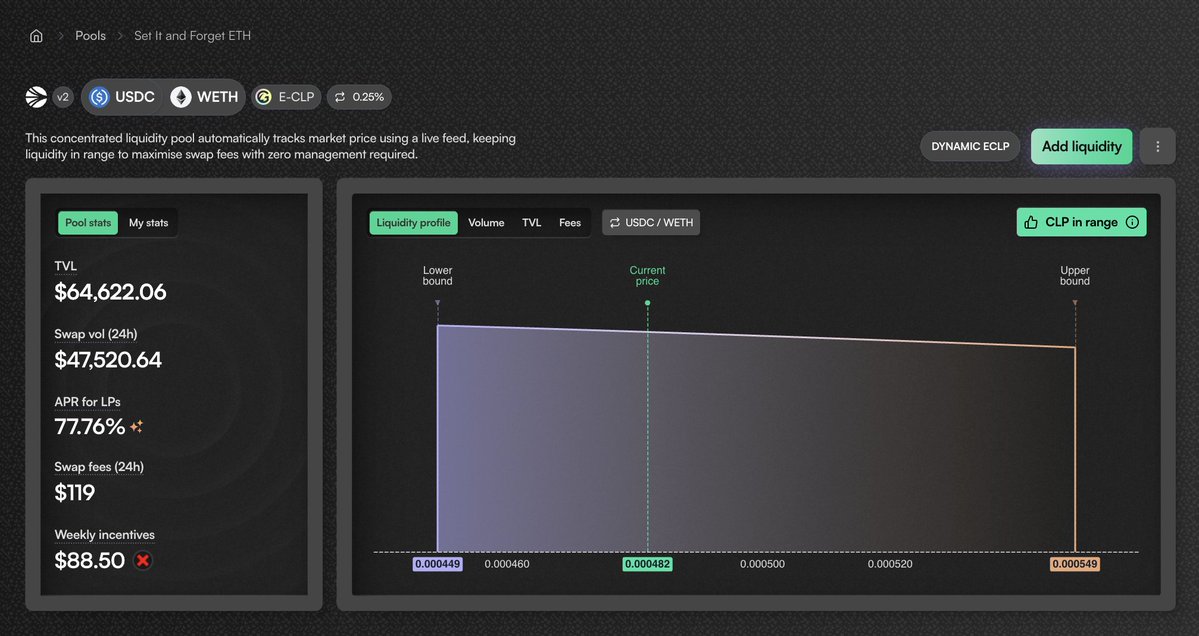Click the swap fee arrows icon
The image size is (1199, 636).
pyautogui.click(x=340, y=97)
